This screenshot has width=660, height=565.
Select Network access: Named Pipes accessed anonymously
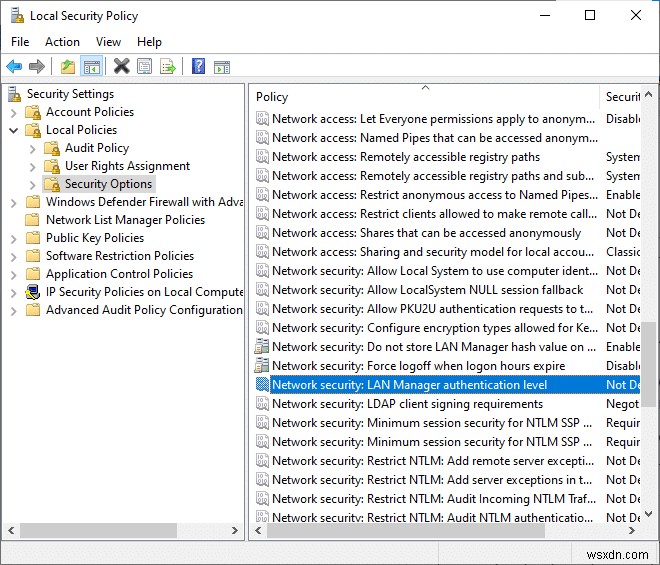435,138
